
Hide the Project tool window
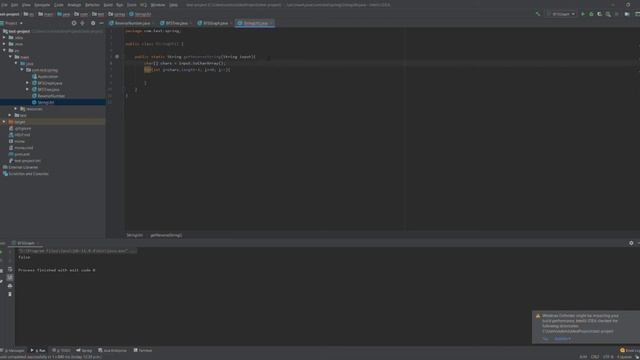point(101,23)
